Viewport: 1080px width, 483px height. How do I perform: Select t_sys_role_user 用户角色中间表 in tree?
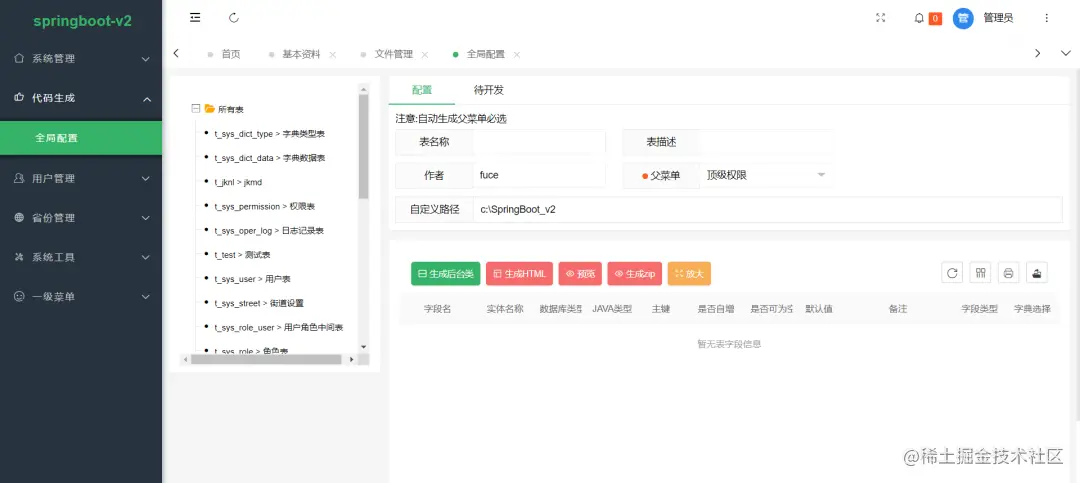278,327
